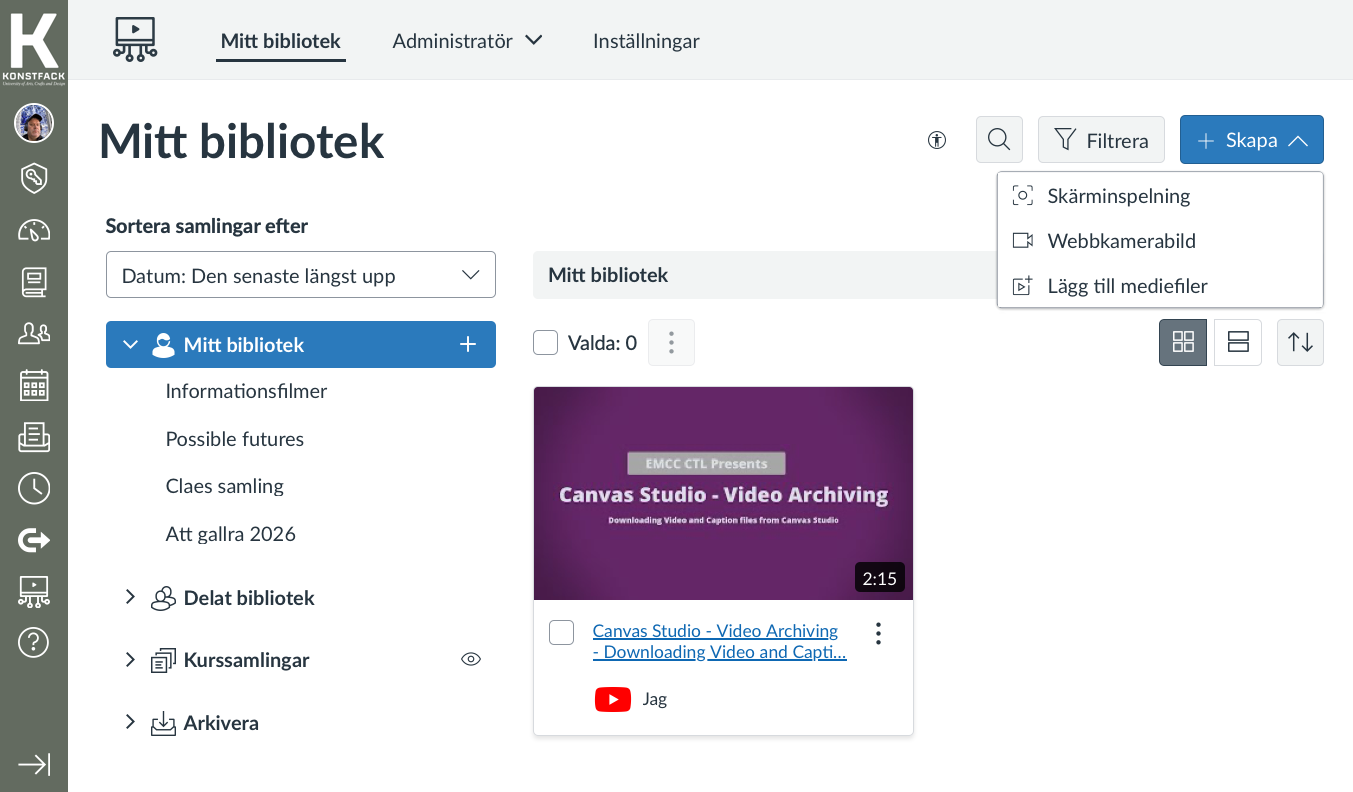Open Courses book icon in sidebar
Viewport: 1353px width, 792px height.
click(x=34, y=282)
